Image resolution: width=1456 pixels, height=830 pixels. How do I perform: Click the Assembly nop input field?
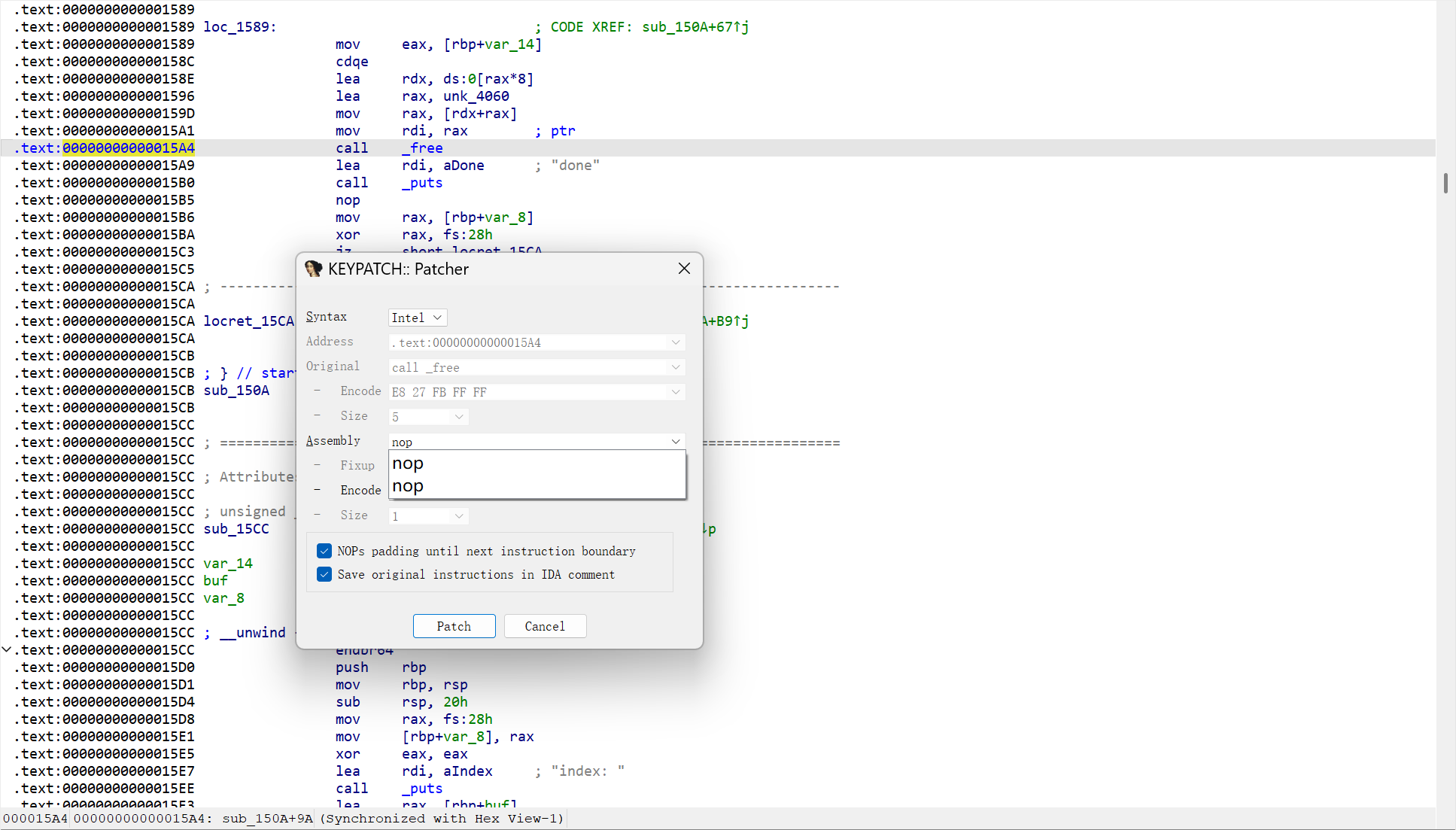527,442
